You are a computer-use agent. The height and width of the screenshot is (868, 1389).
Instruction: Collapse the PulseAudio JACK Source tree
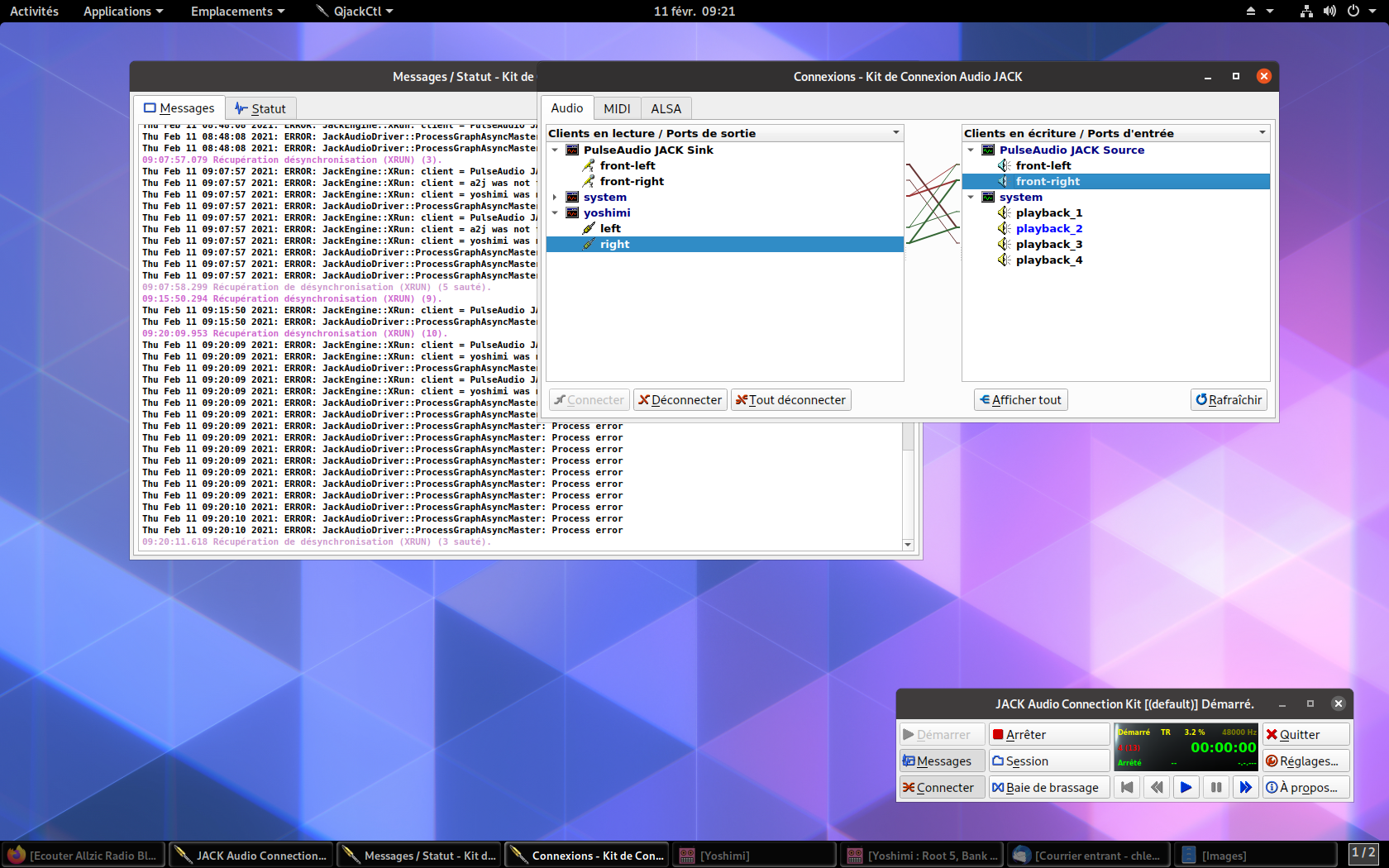pyautogui.click(x=971, y=150)
